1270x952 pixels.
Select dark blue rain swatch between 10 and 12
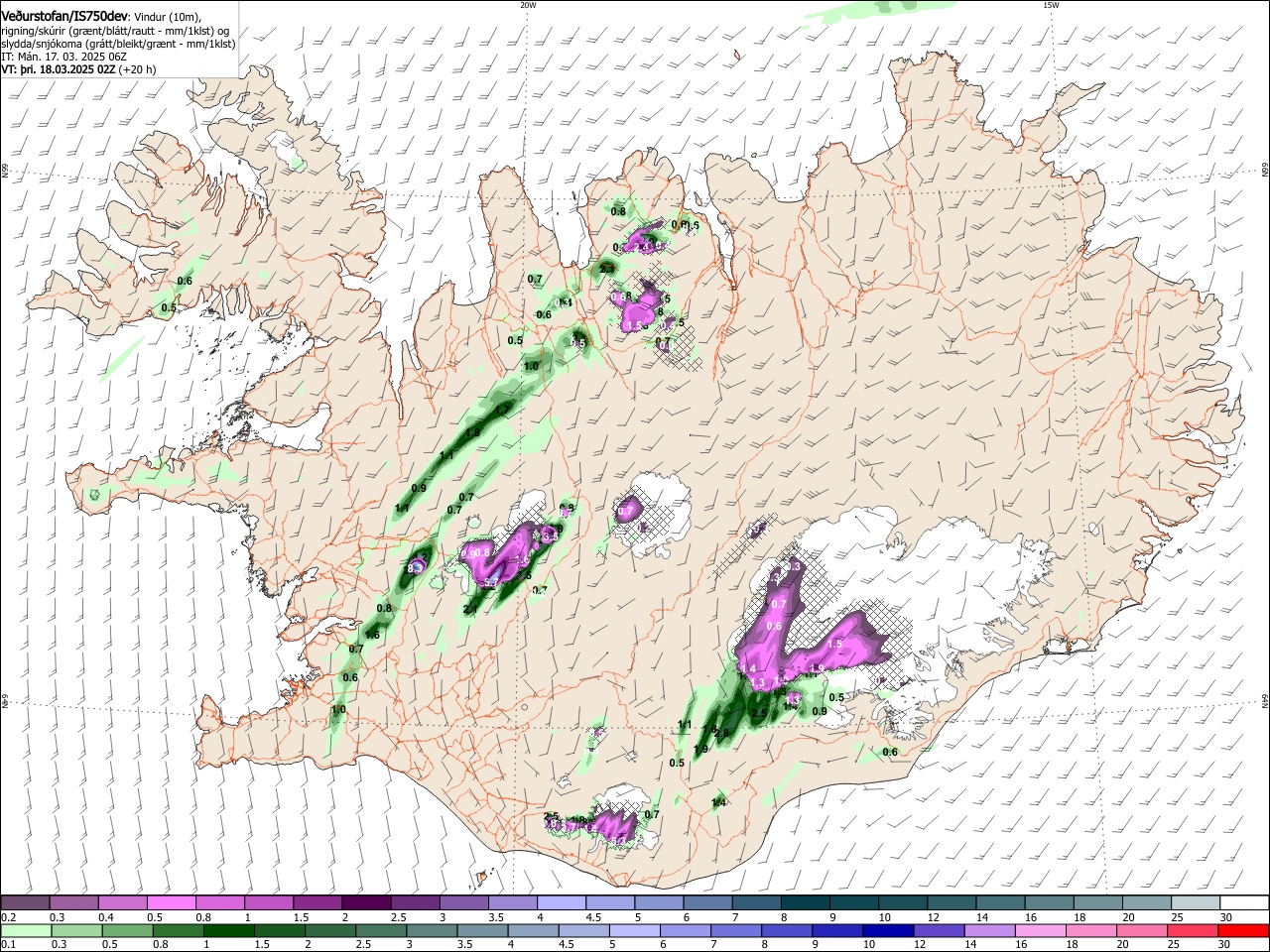[x=888, y=930]
